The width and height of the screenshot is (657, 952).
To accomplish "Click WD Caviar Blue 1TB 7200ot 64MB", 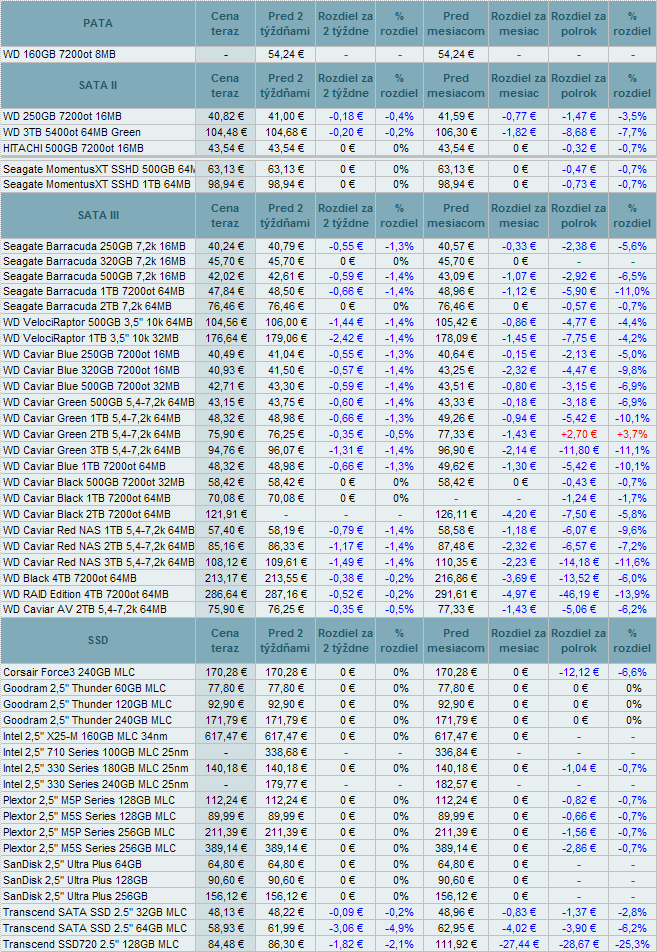I will click(84, 466).
